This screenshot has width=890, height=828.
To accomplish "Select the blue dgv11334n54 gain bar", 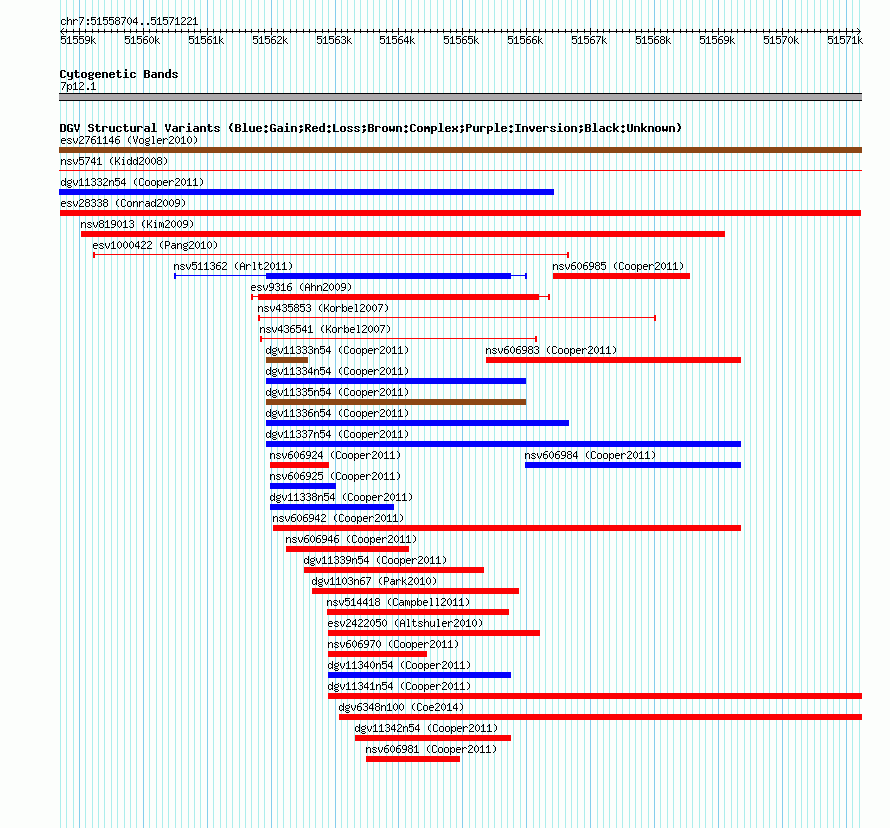I will tap(396, 381).
